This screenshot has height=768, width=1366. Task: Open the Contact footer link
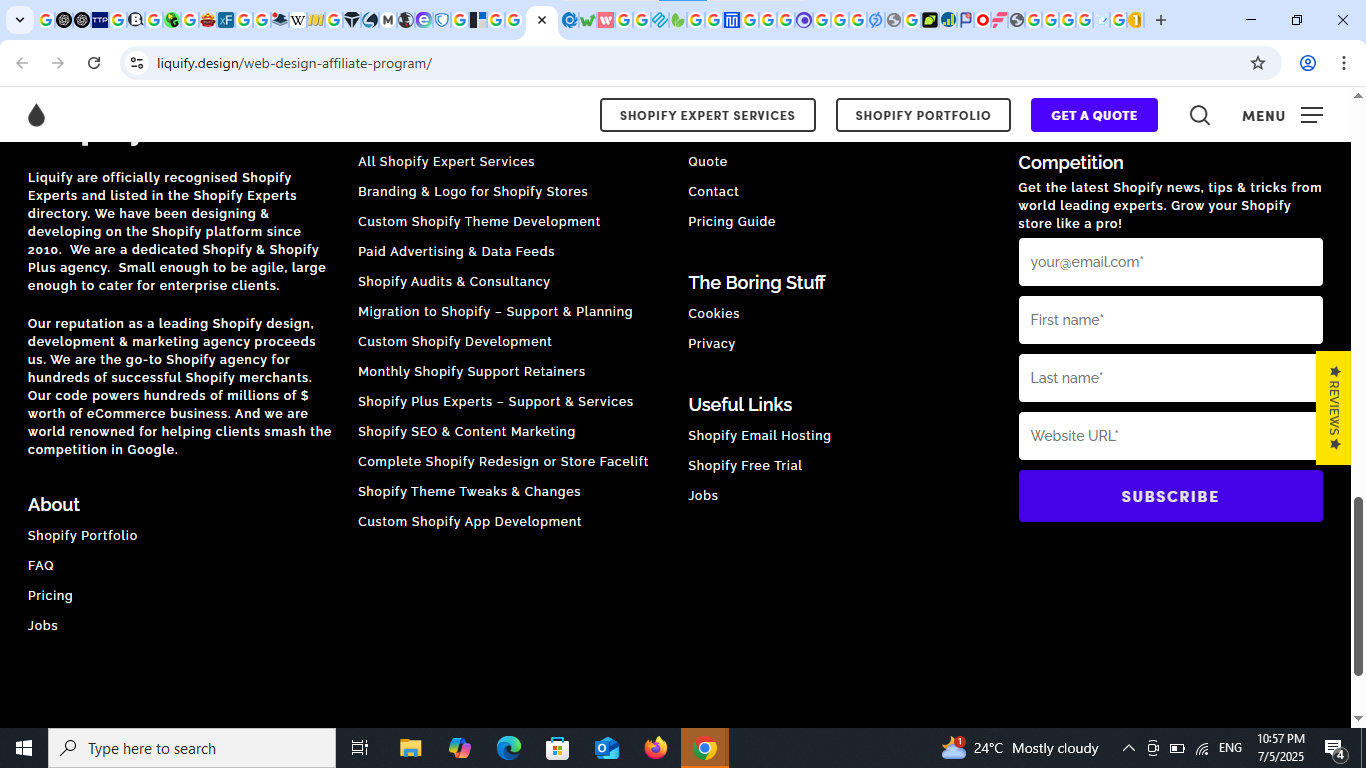714,192
